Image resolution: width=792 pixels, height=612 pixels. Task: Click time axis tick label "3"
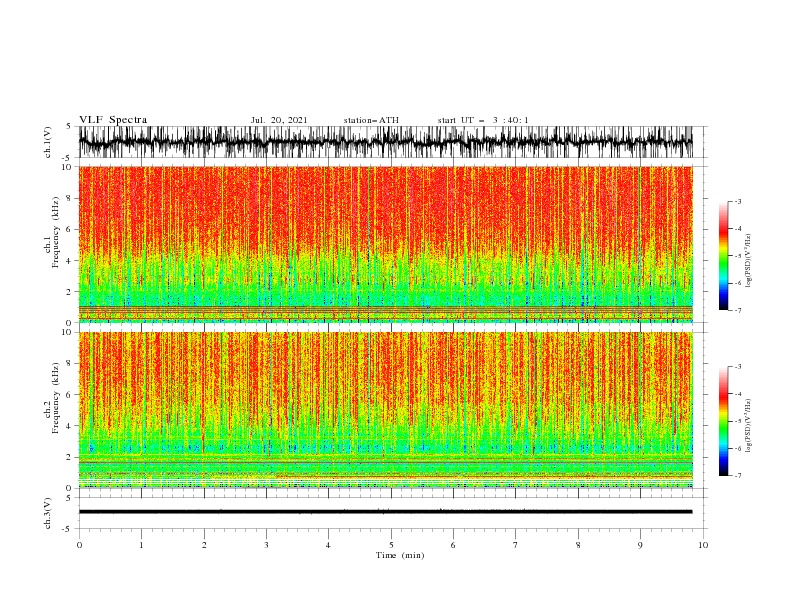[x=266, y=545]
